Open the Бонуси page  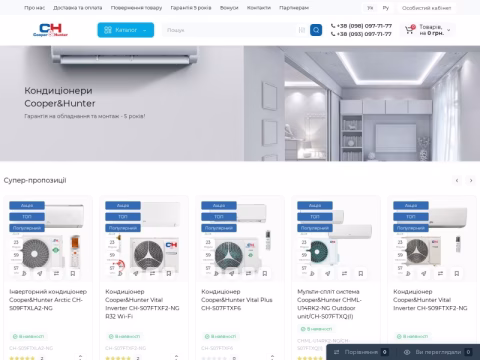229,8
